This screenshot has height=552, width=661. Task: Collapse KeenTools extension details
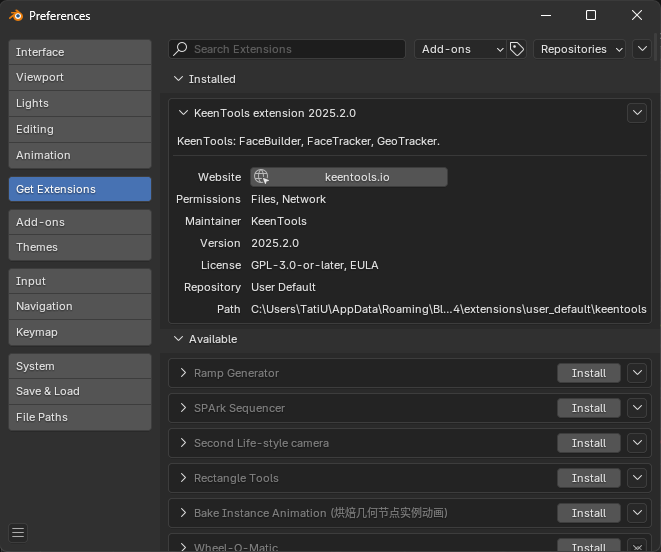click(x=183, y=113)
